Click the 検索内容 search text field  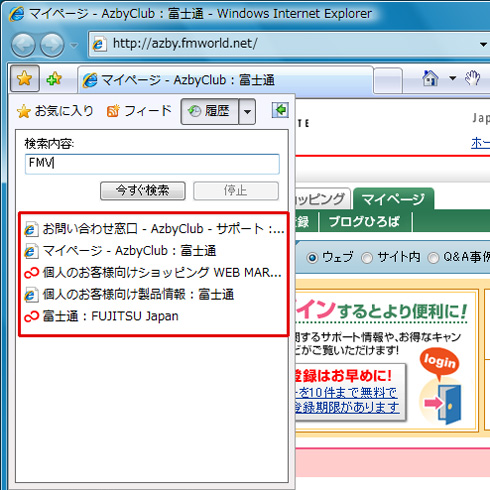pyautogui.click(x=152, y=164)
